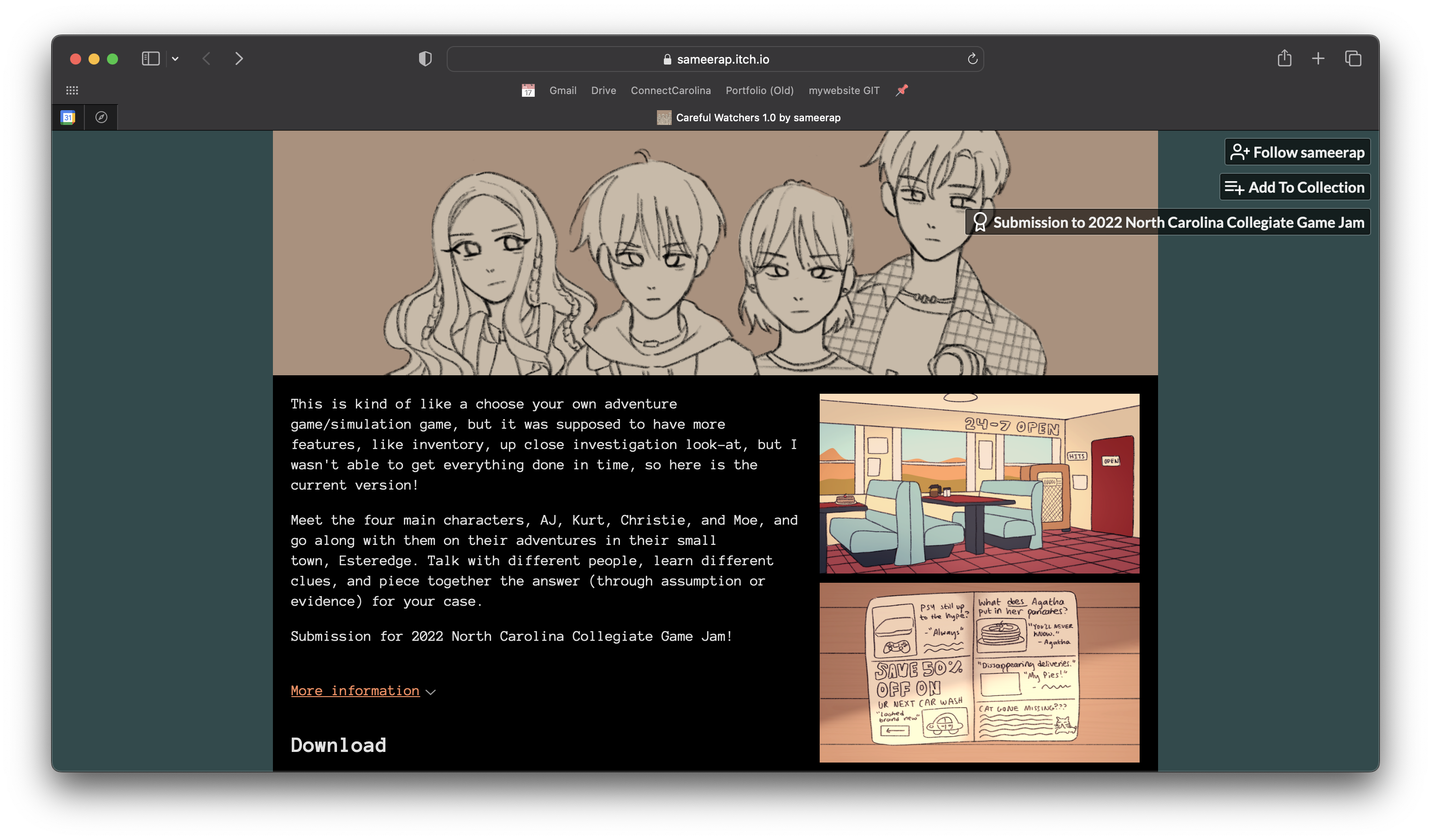
Task: Click Add To Collection button
Action: click(x=1294, y=188)
